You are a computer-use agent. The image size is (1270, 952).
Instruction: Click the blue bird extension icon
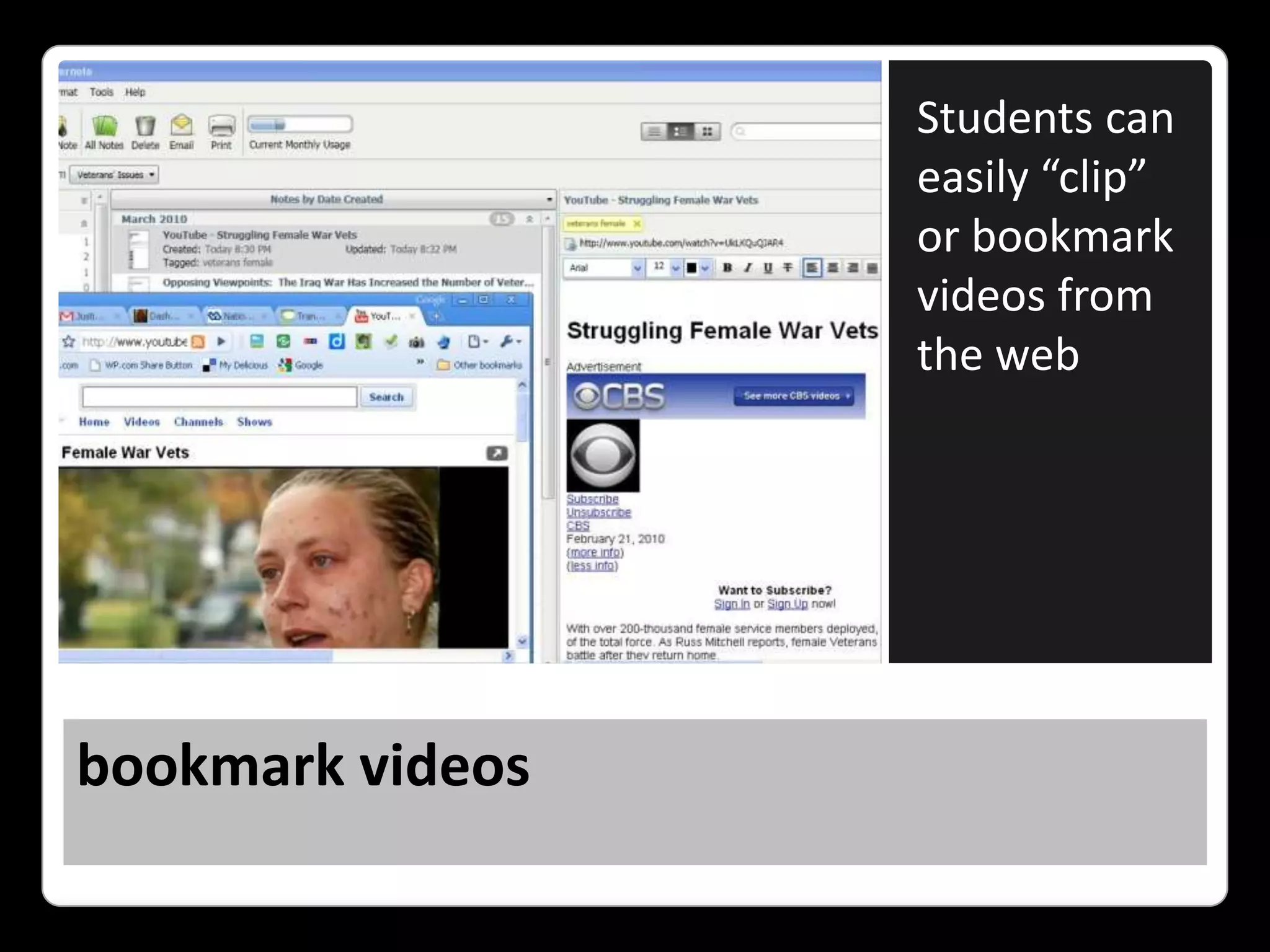coord(443,342)
